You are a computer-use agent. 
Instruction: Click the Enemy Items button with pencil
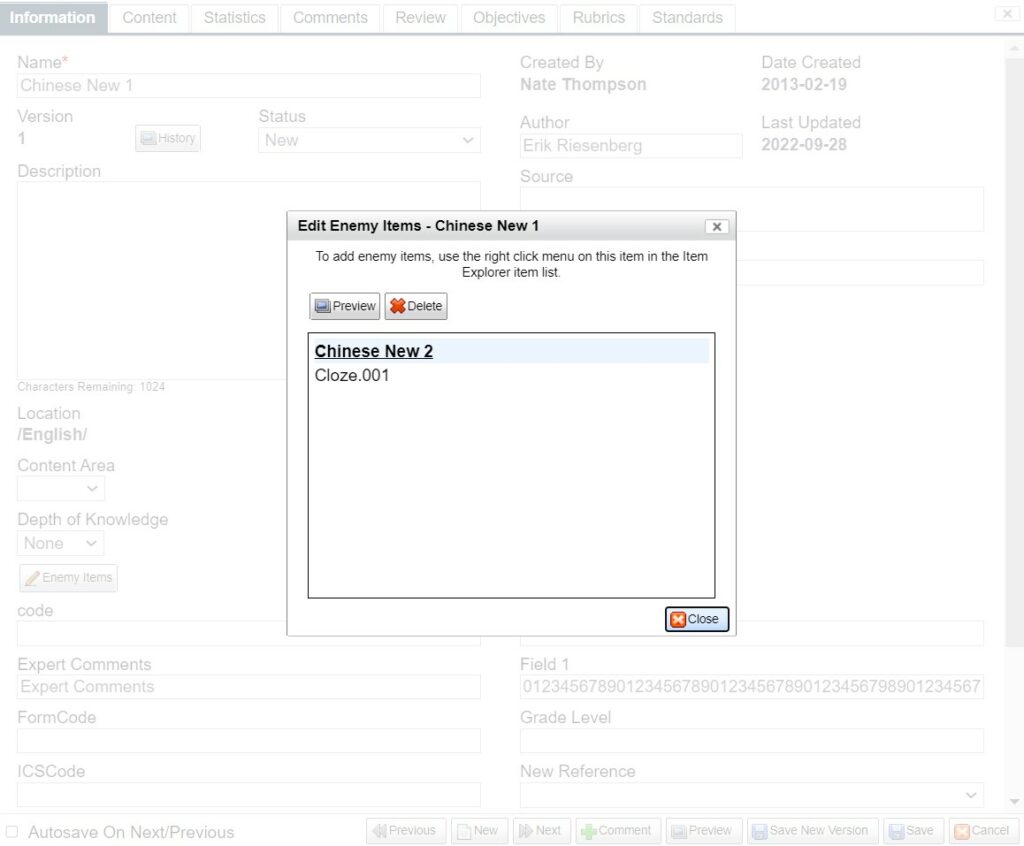click(69, 578)
